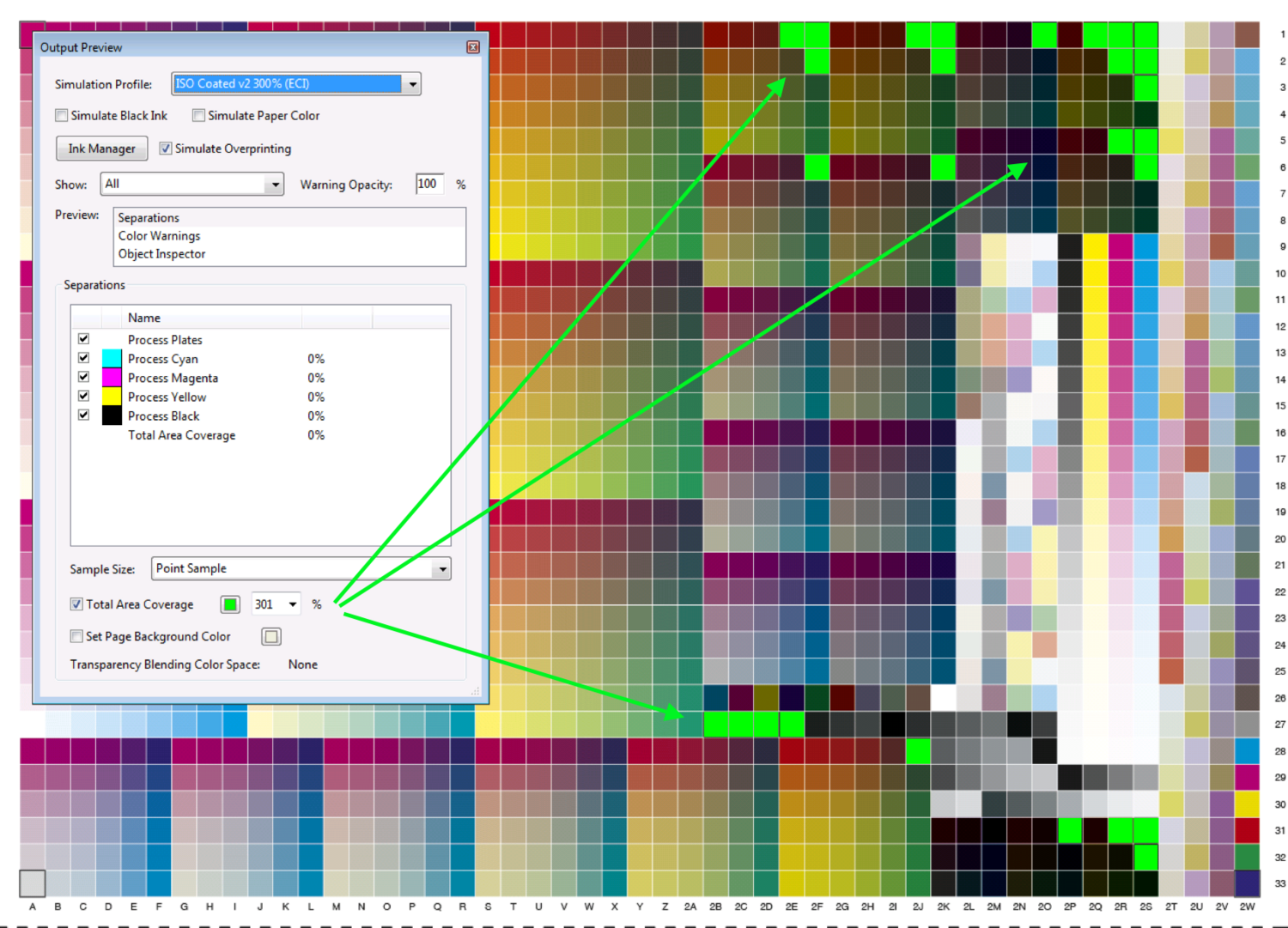Open the Show dropdown set to All
Image resolution: width=1288 pixels, height=928 pixels.
point(192,184)
